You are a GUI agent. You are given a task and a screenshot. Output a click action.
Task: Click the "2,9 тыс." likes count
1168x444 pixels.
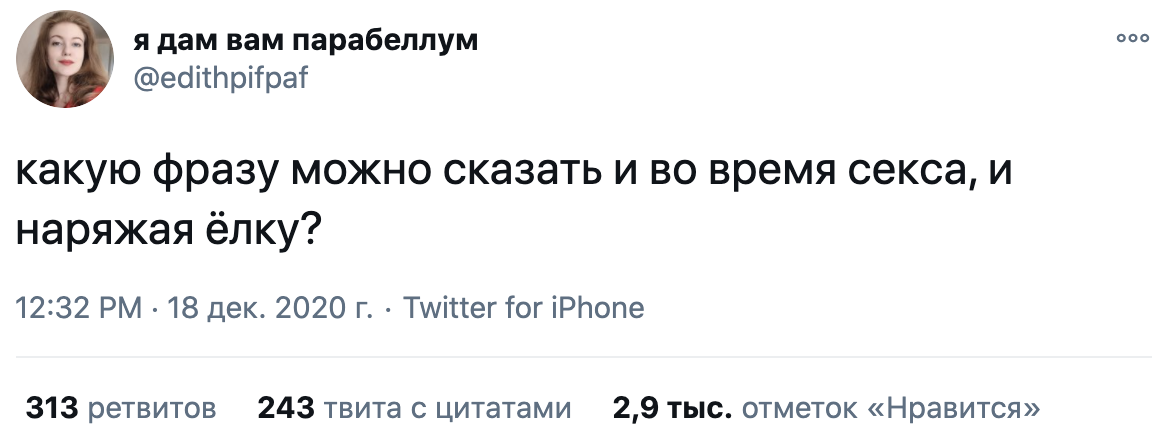[672, 408]
